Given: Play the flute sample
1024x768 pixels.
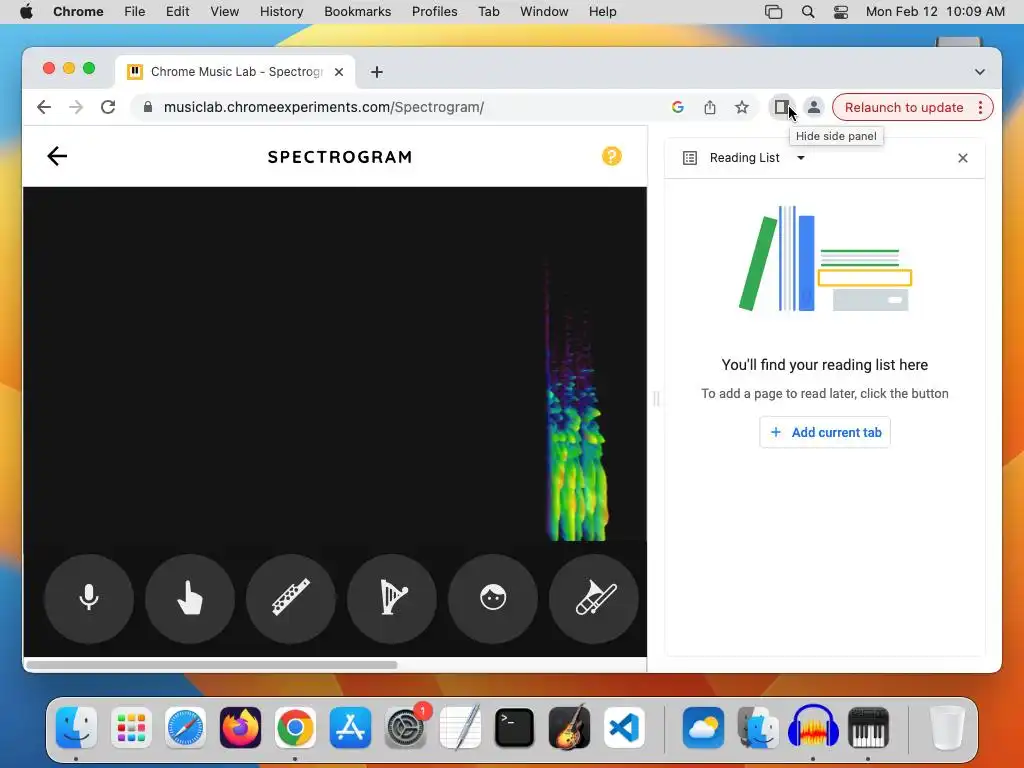Looking at the screenshot, I should (291, 598).
